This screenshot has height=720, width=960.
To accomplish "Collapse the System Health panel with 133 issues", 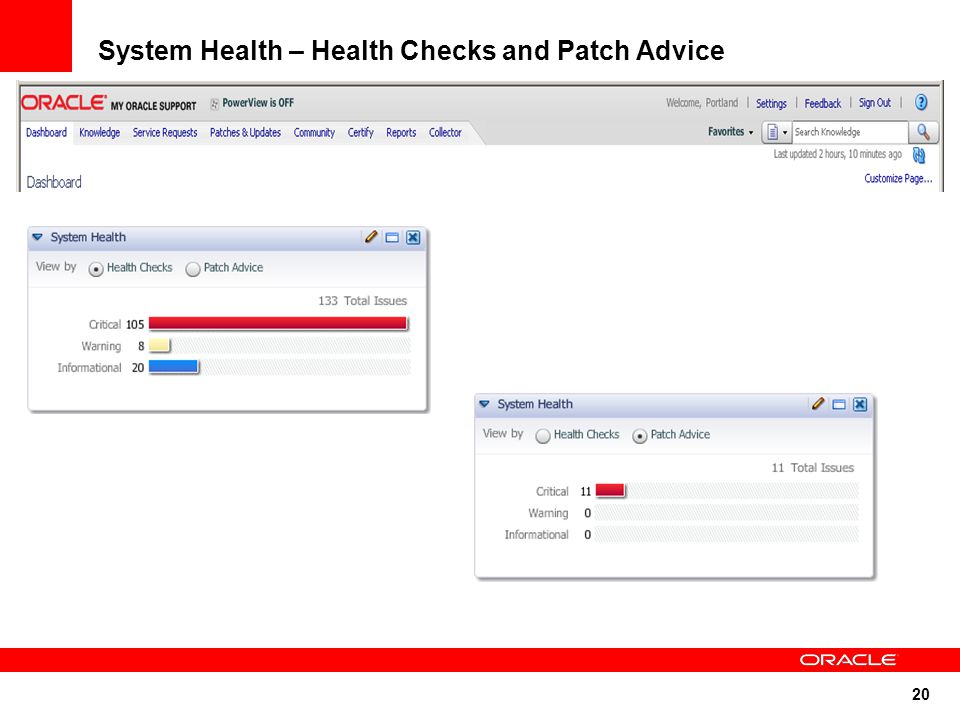I will 37,237.
